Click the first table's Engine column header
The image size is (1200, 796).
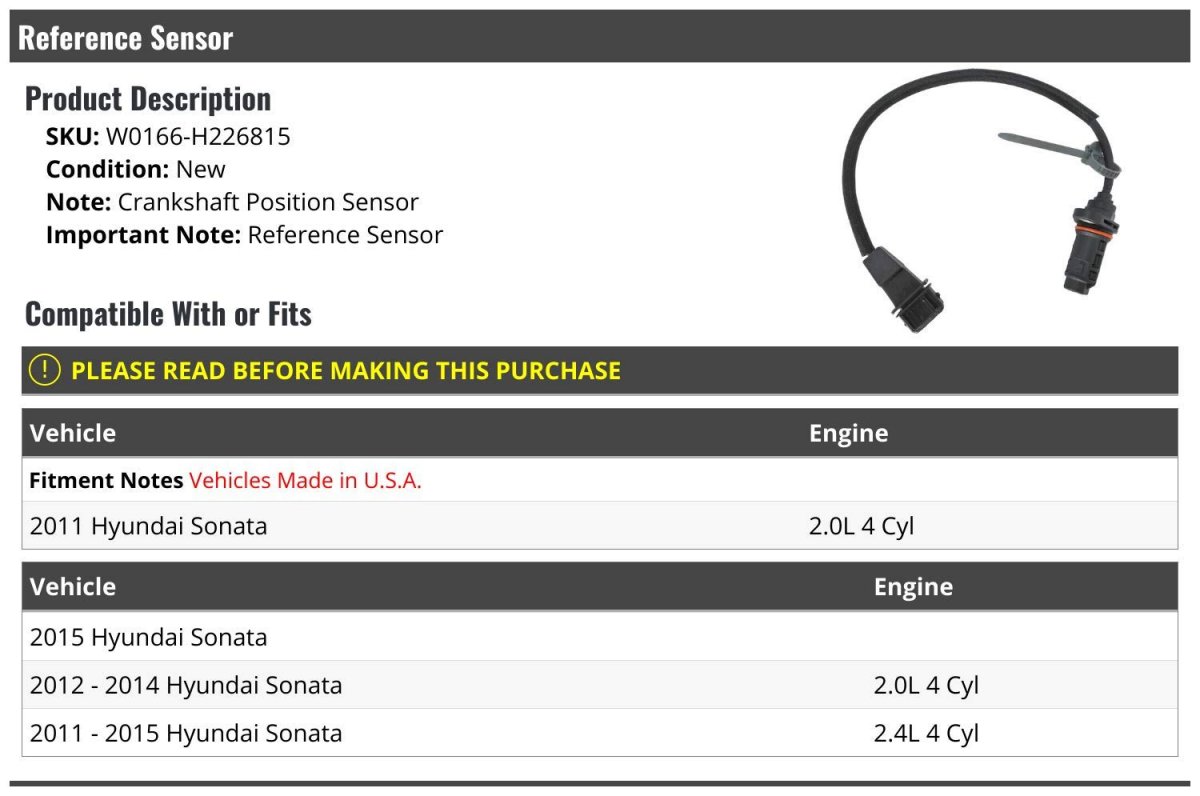pyautogui.click(x=848, y=433)
